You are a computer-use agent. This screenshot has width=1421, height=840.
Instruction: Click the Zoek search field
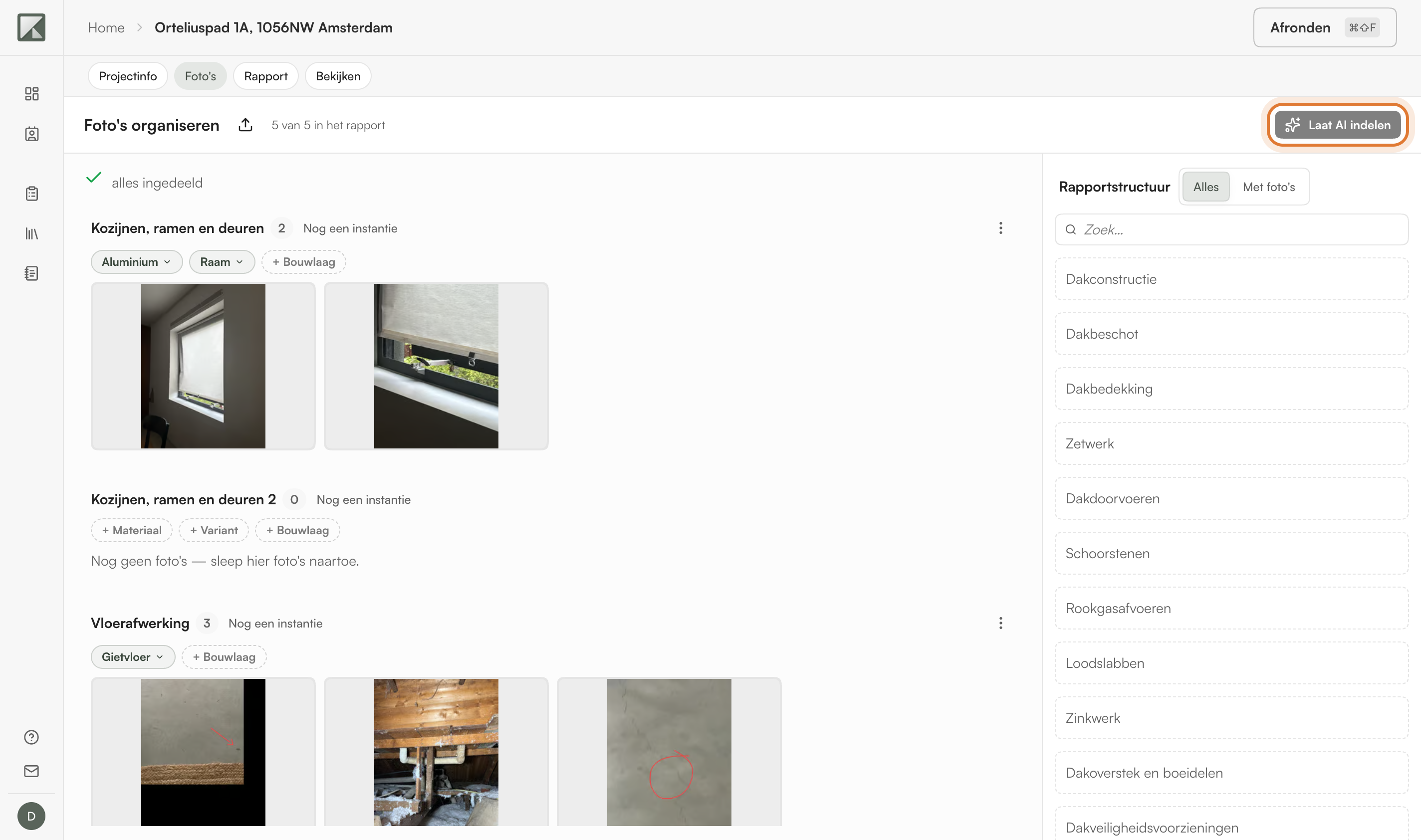[1231, 229]
